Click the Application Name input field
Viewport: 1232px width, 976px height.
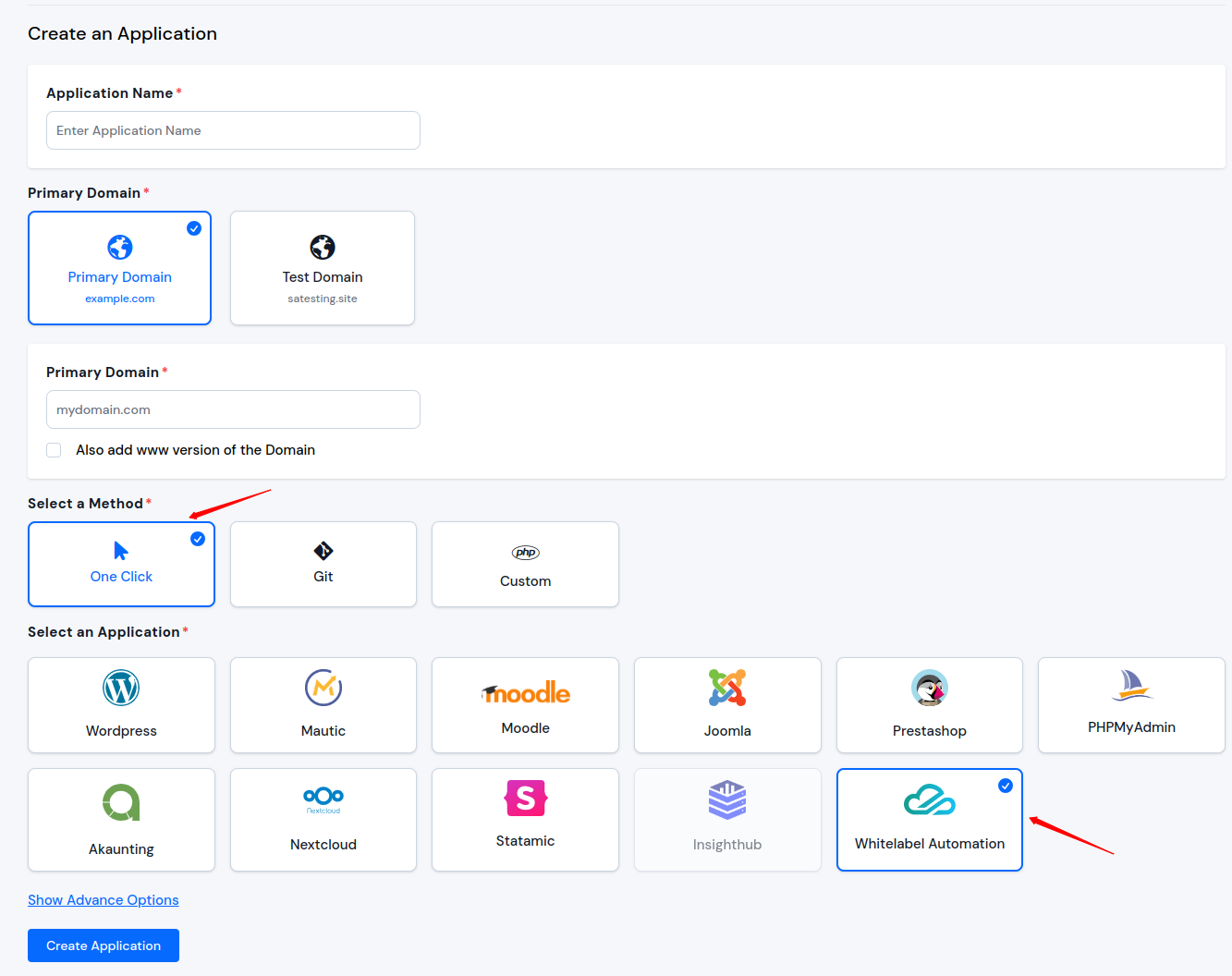233,130
